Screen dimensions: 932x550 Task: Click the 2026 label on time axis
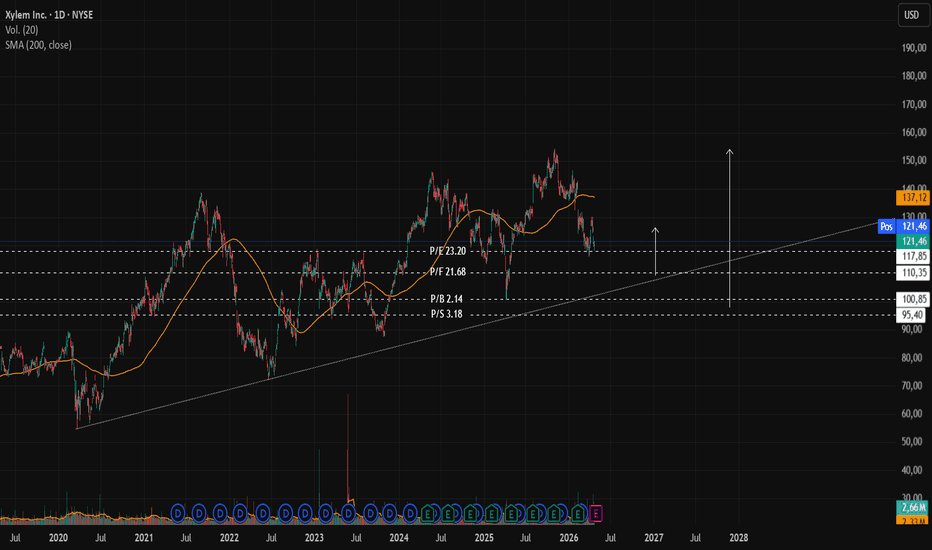(x=569, y=538)
